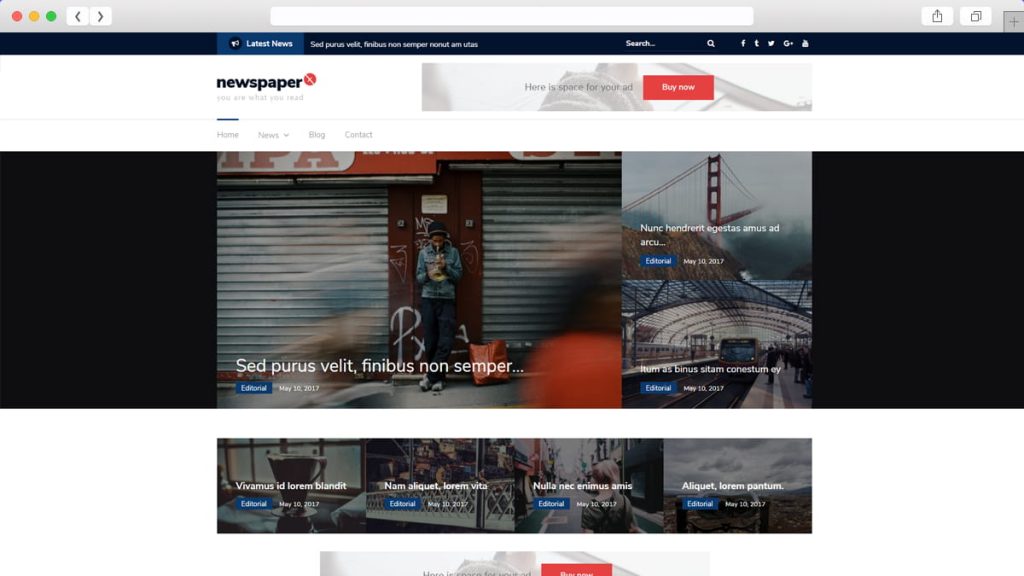Open the browser share icon
This screenshot has height=576, width=1024.
coord(937,16)
